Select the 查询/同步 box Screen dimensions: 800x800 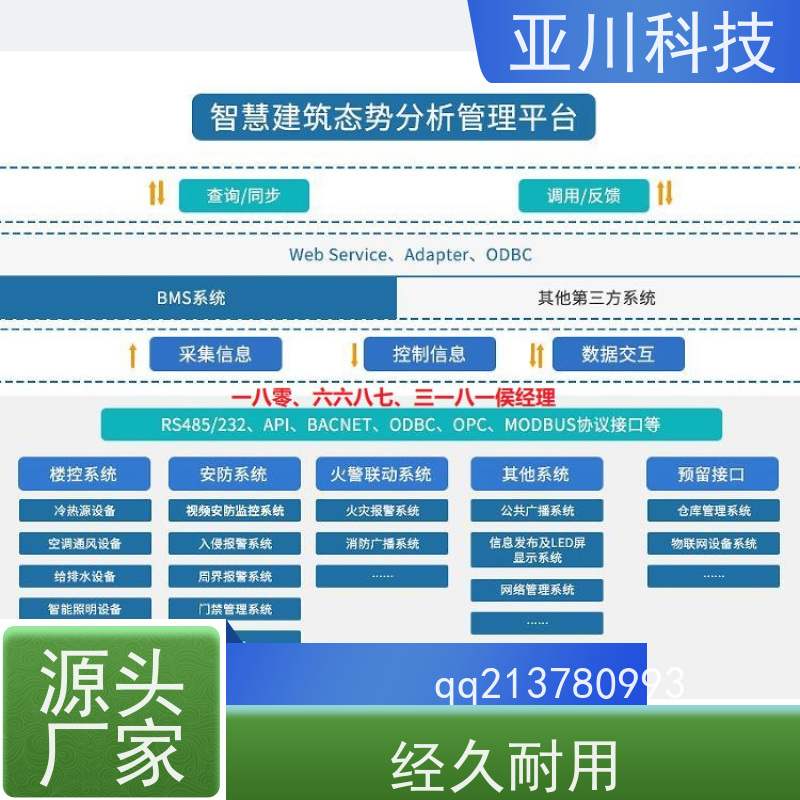244,195
